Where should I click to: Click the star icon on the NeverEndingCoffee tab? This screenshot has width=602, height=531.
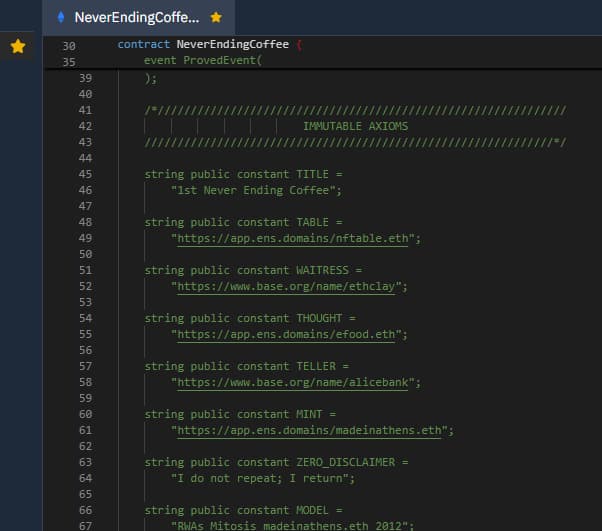215,17
